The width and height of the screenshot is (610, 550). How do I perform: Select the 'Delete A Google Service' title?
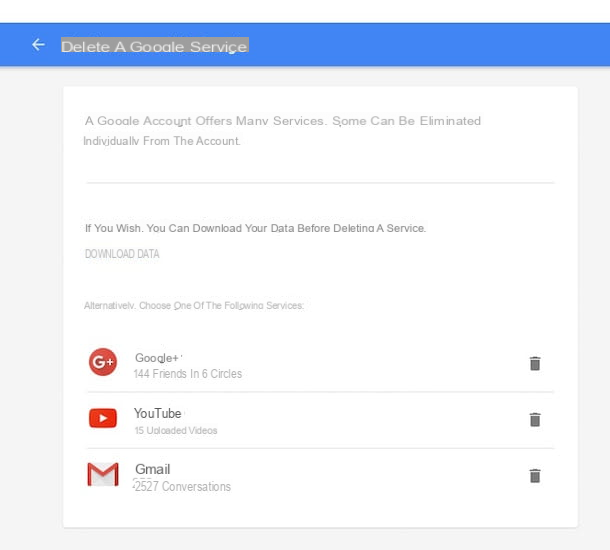tap(154, 46)
